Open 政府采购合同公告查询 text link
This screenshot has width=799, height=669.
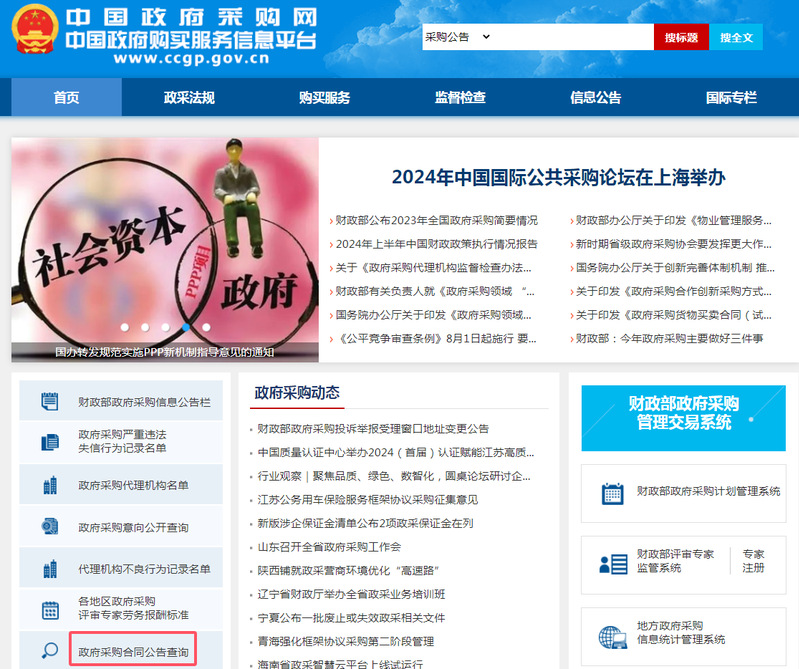tap(133, 652)
